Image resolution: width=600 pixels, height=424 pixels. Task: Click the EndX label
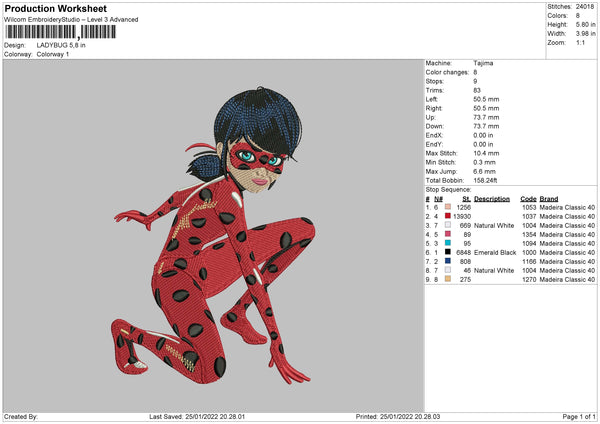tap(434, 135)
